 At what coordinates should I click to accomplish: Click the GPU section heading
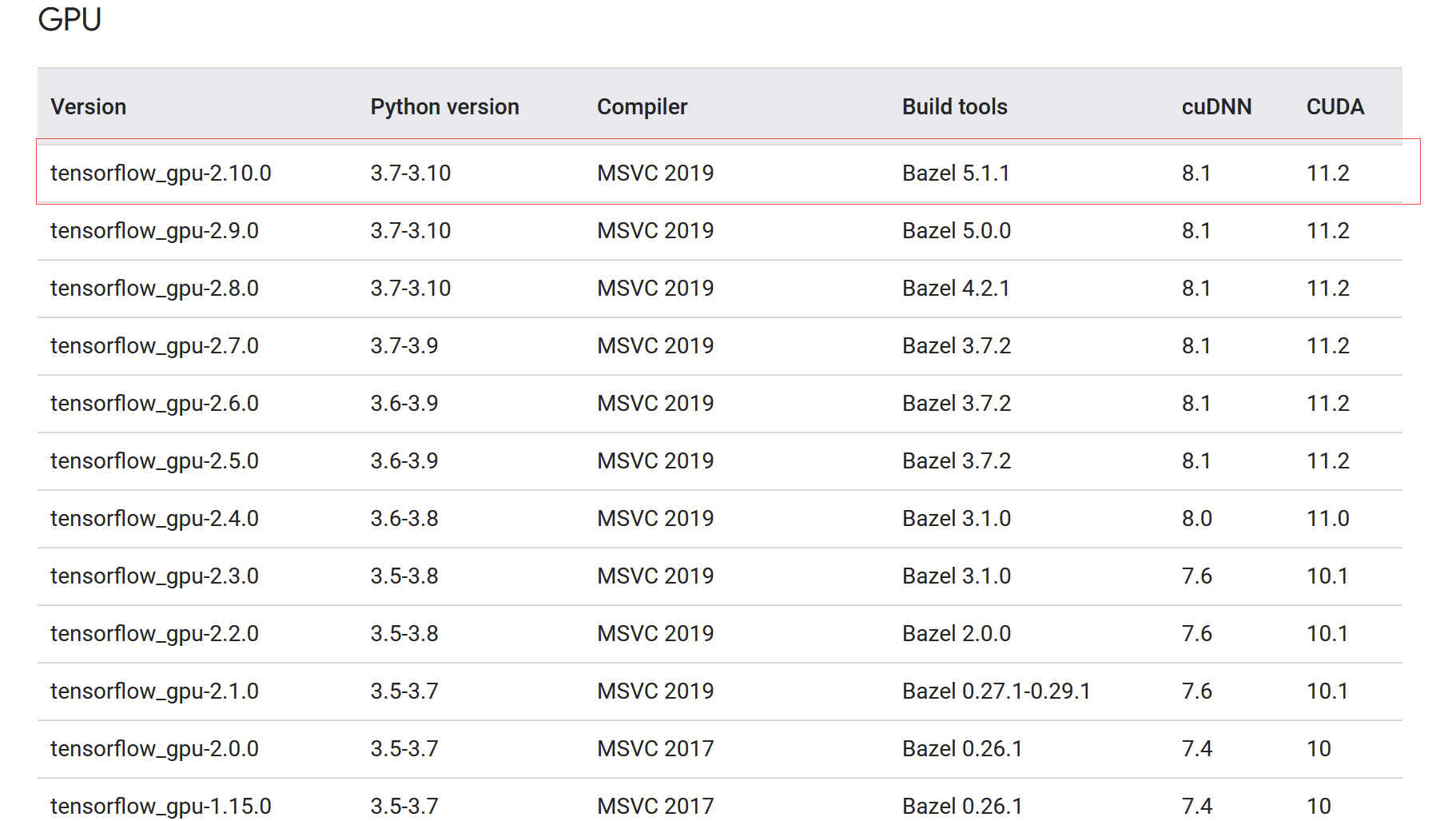(x=70, y=19)
